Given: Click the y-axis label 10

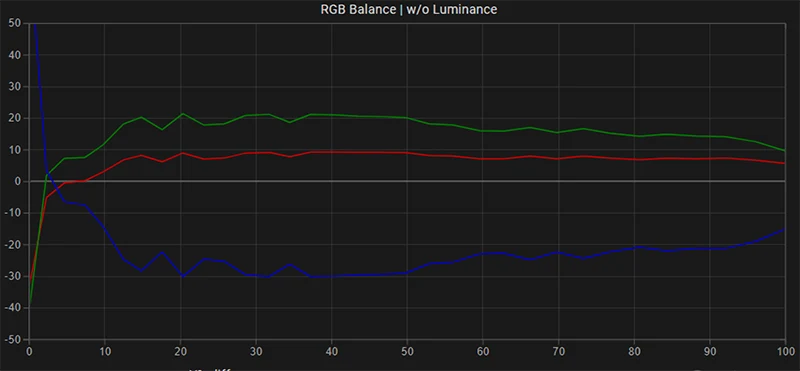Looking at the screenshot, I should (15, 150).
